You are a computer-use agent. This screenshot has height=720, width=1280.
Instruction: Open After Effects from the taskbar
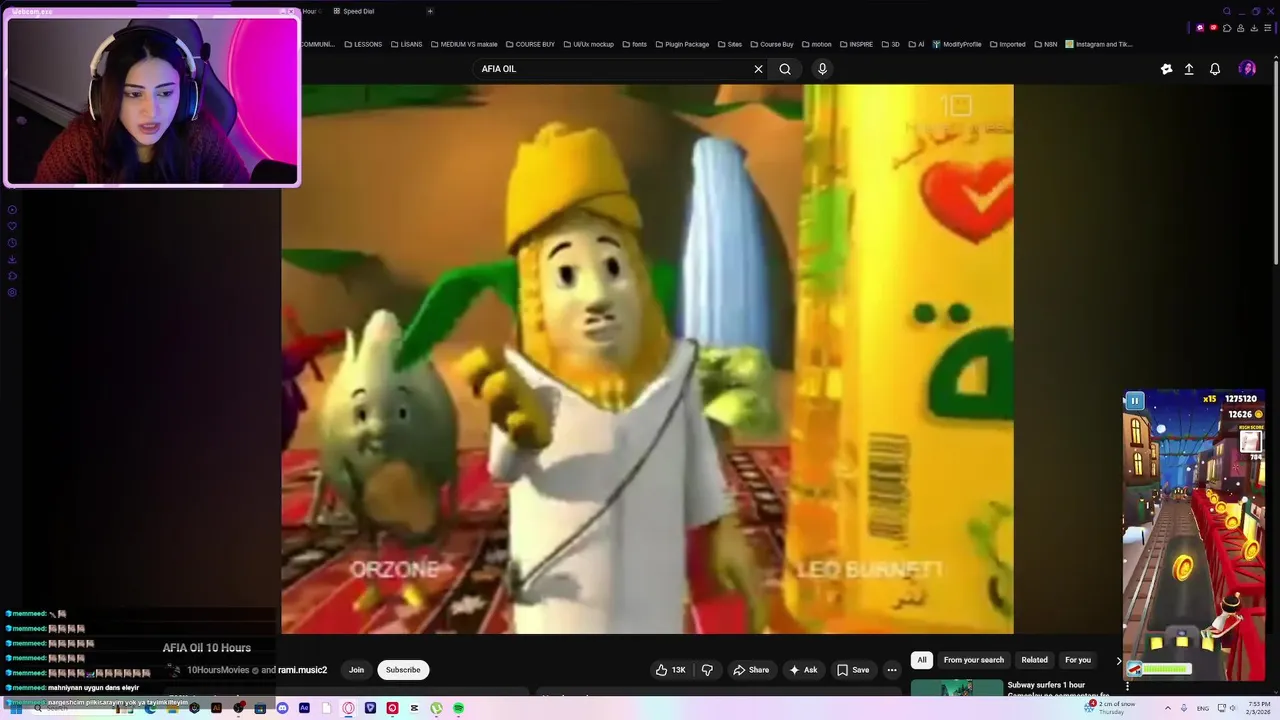click(x=304, y=708)
